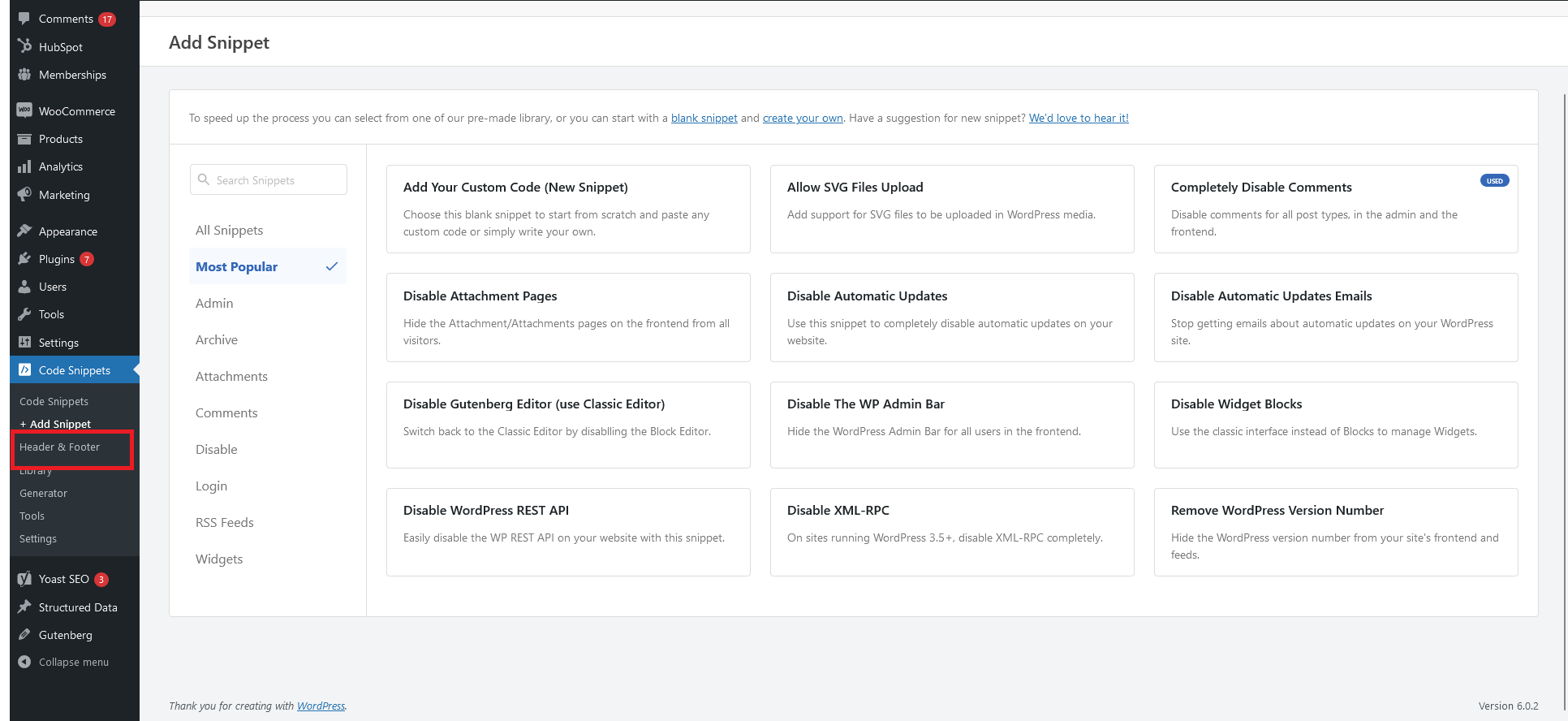Click the Analytics bar chart icon

tap(24, 166)
